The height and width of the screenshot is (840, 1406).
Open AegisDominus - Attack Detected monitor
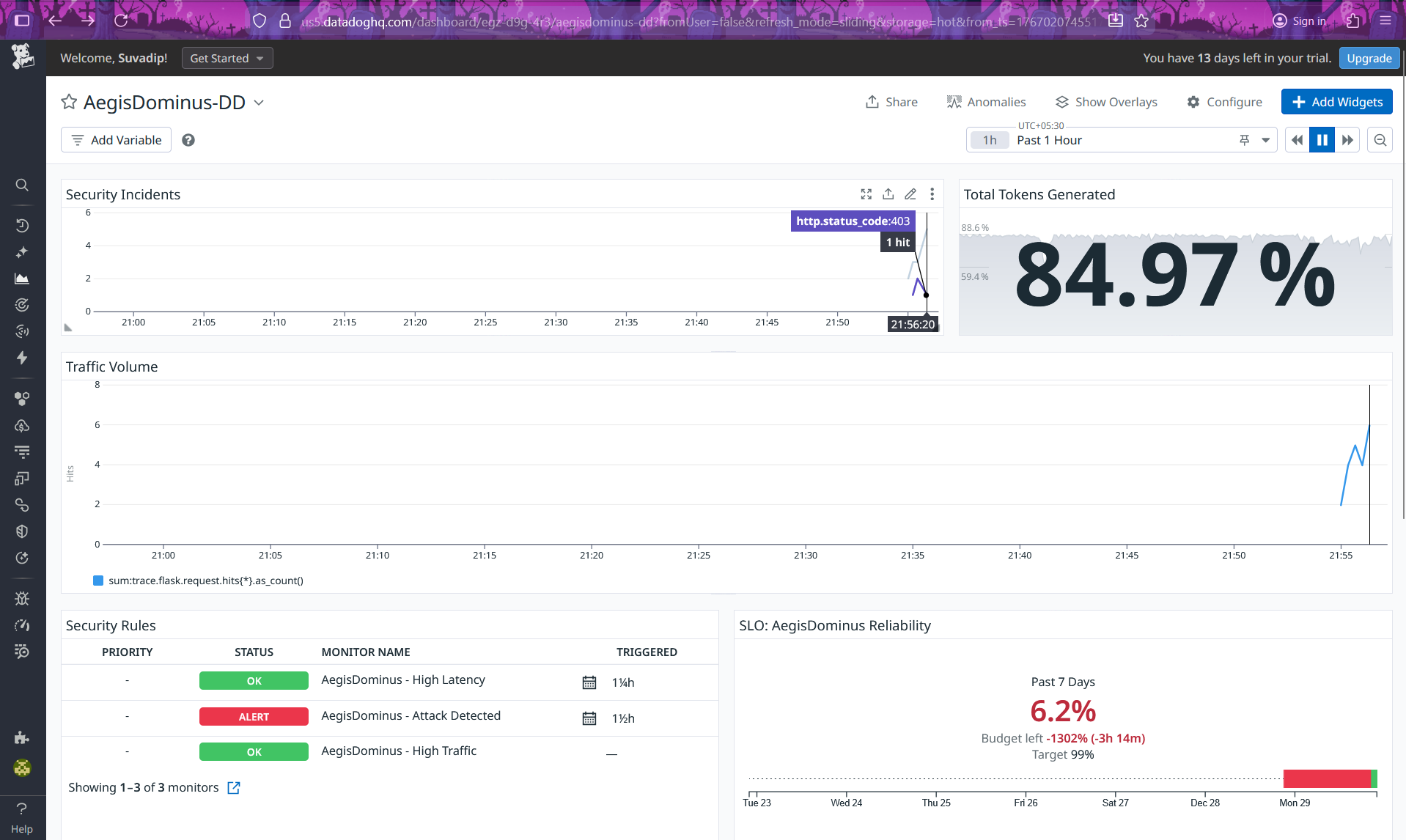click(x=411, y=715)
